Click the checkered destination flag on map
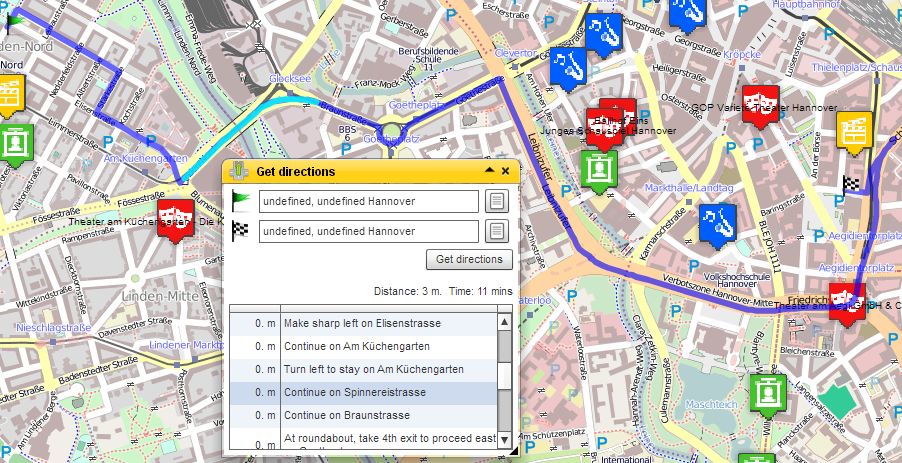The height and width of the screenshot is (463, 902). pyautogui.click(x=851, y=185)
